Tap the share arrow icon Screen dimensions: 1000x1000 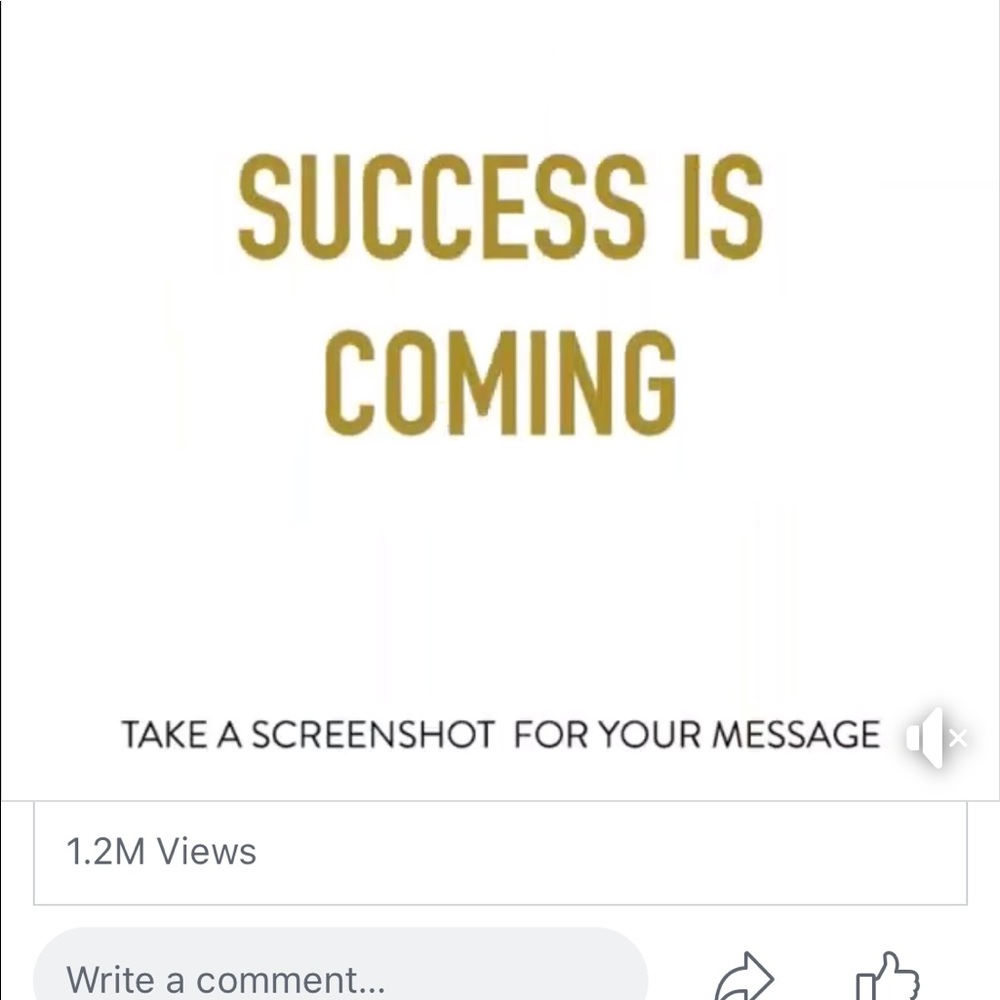[744, 976]
